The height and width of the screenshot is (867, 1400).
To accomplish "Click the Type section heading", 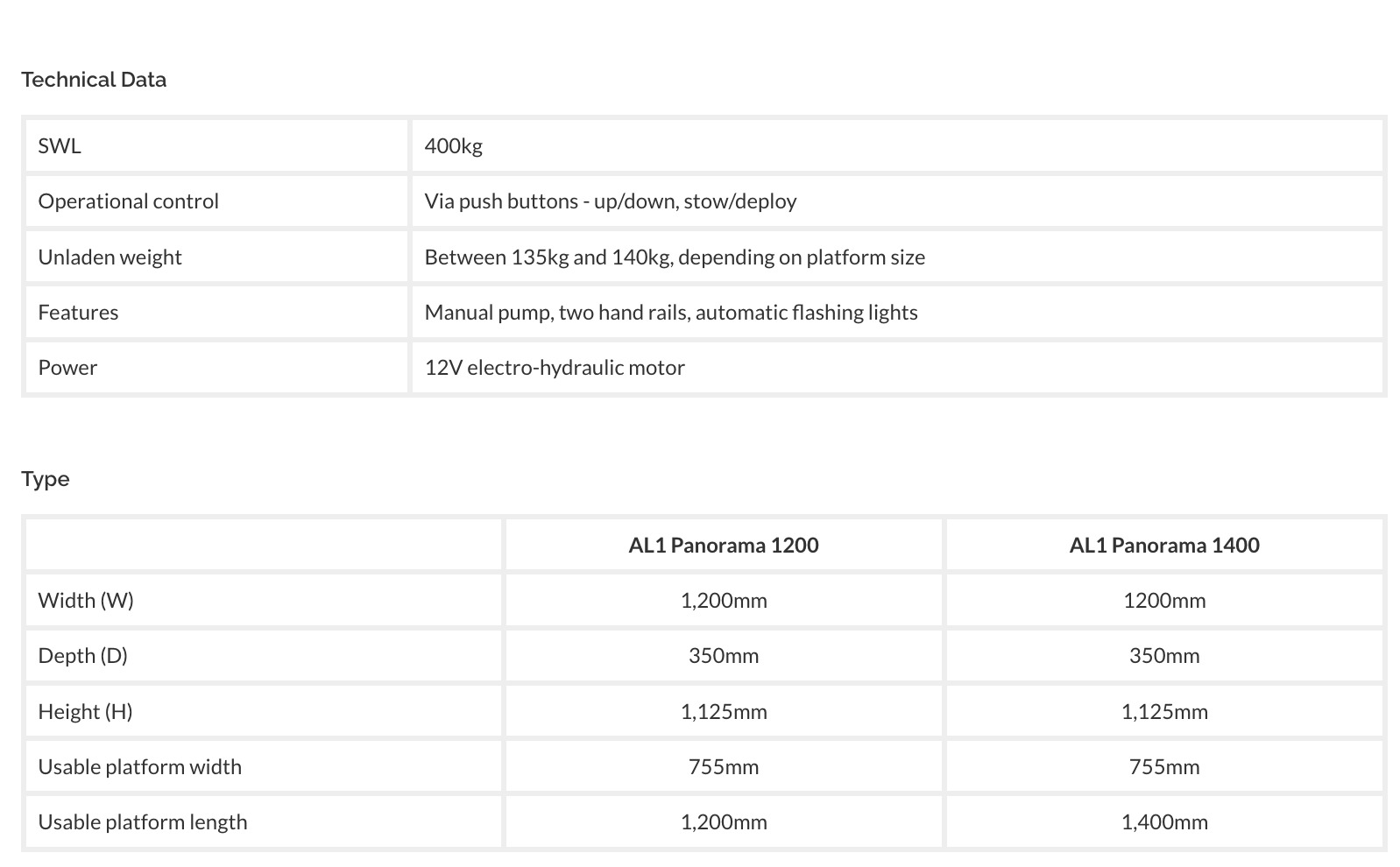I will point(46,479).
